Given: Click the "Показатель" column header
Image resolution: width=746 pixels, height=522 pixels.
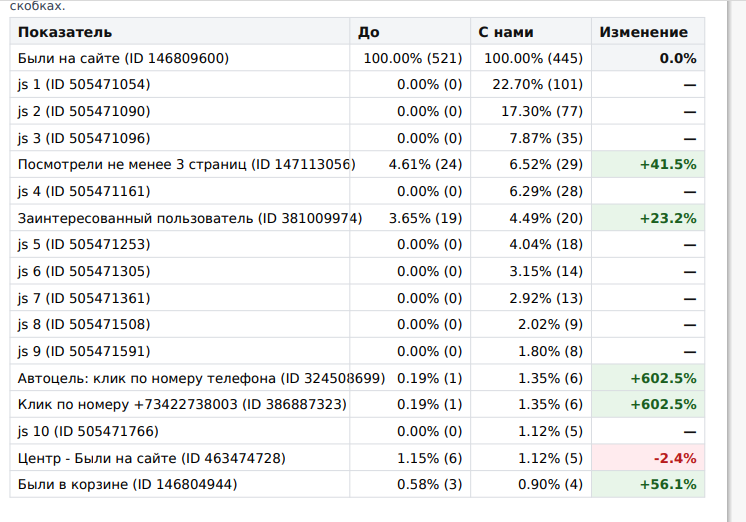Looking at the screenshot, I should point(65,33).
